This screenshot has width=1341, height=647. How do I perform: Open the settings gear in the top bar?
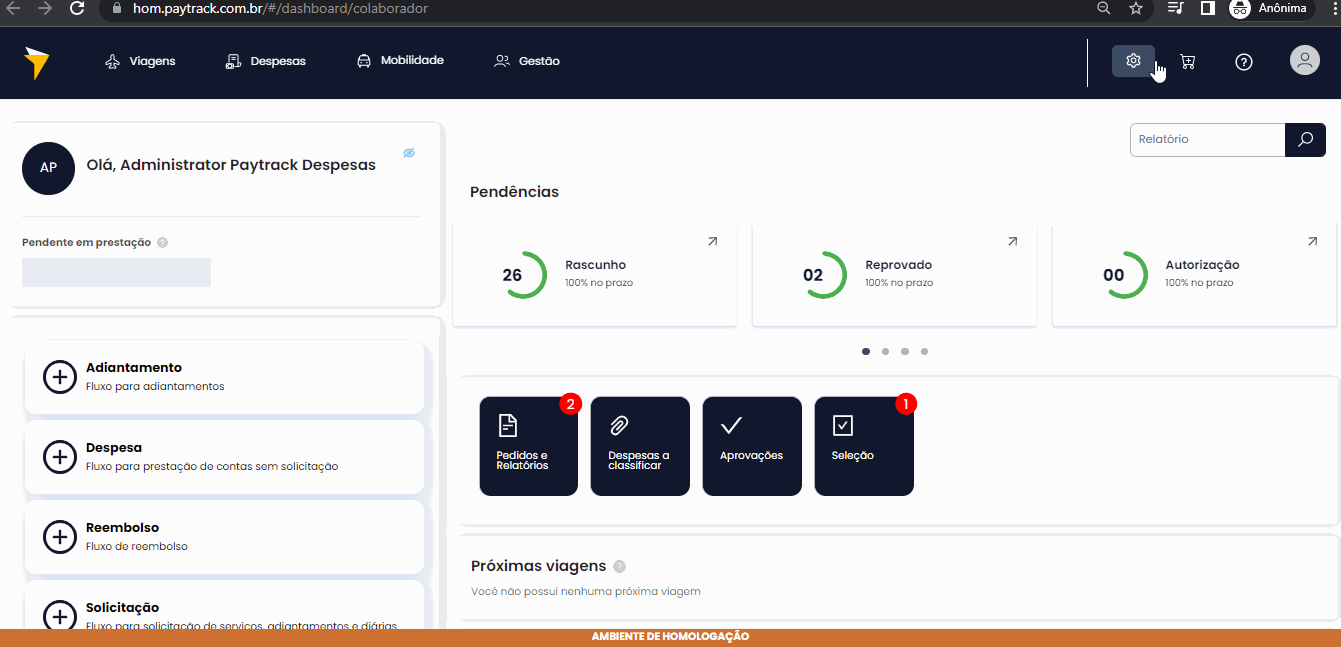pos(1133,61)
